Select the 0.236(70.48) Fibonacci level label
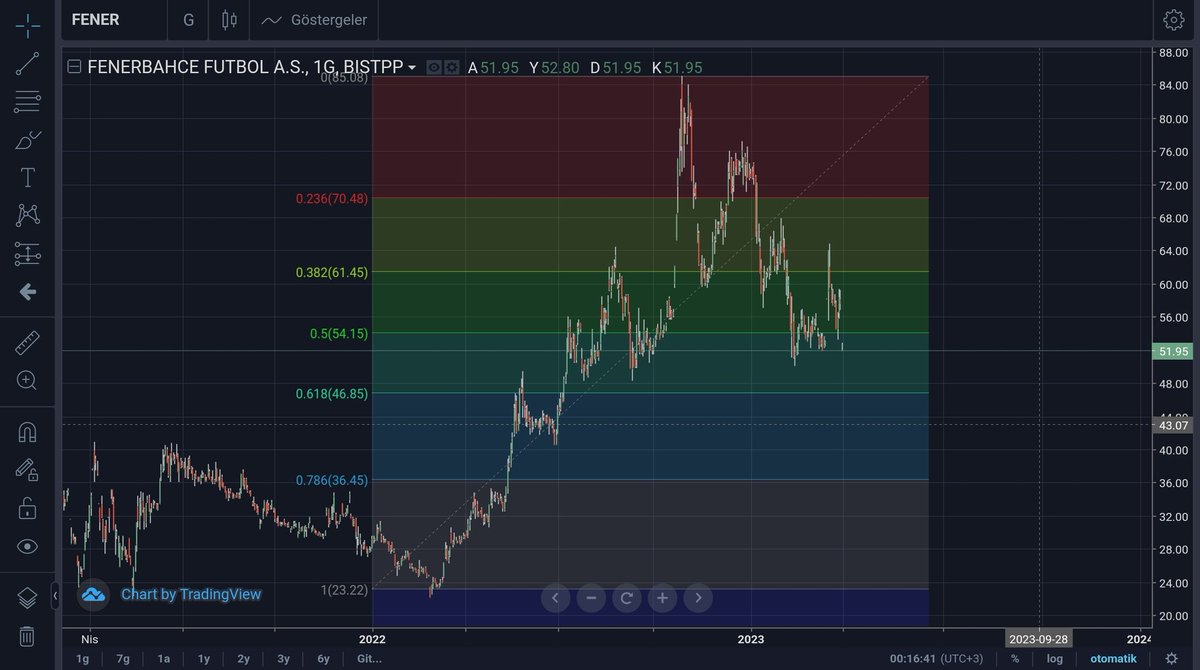 [332, 199]
